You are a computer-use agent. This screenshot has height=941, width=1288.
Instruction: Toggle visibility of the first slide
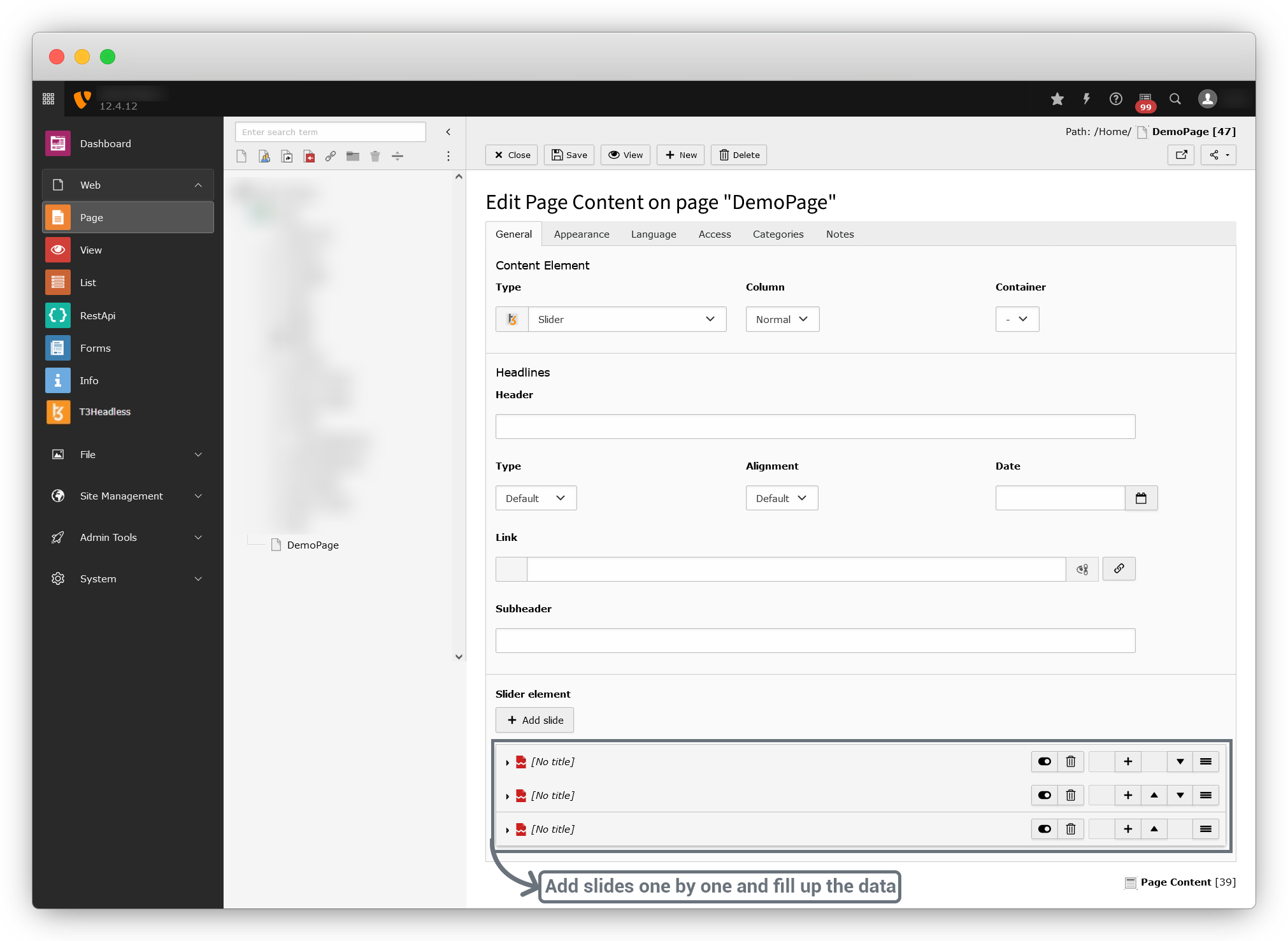coord(1044,761)
